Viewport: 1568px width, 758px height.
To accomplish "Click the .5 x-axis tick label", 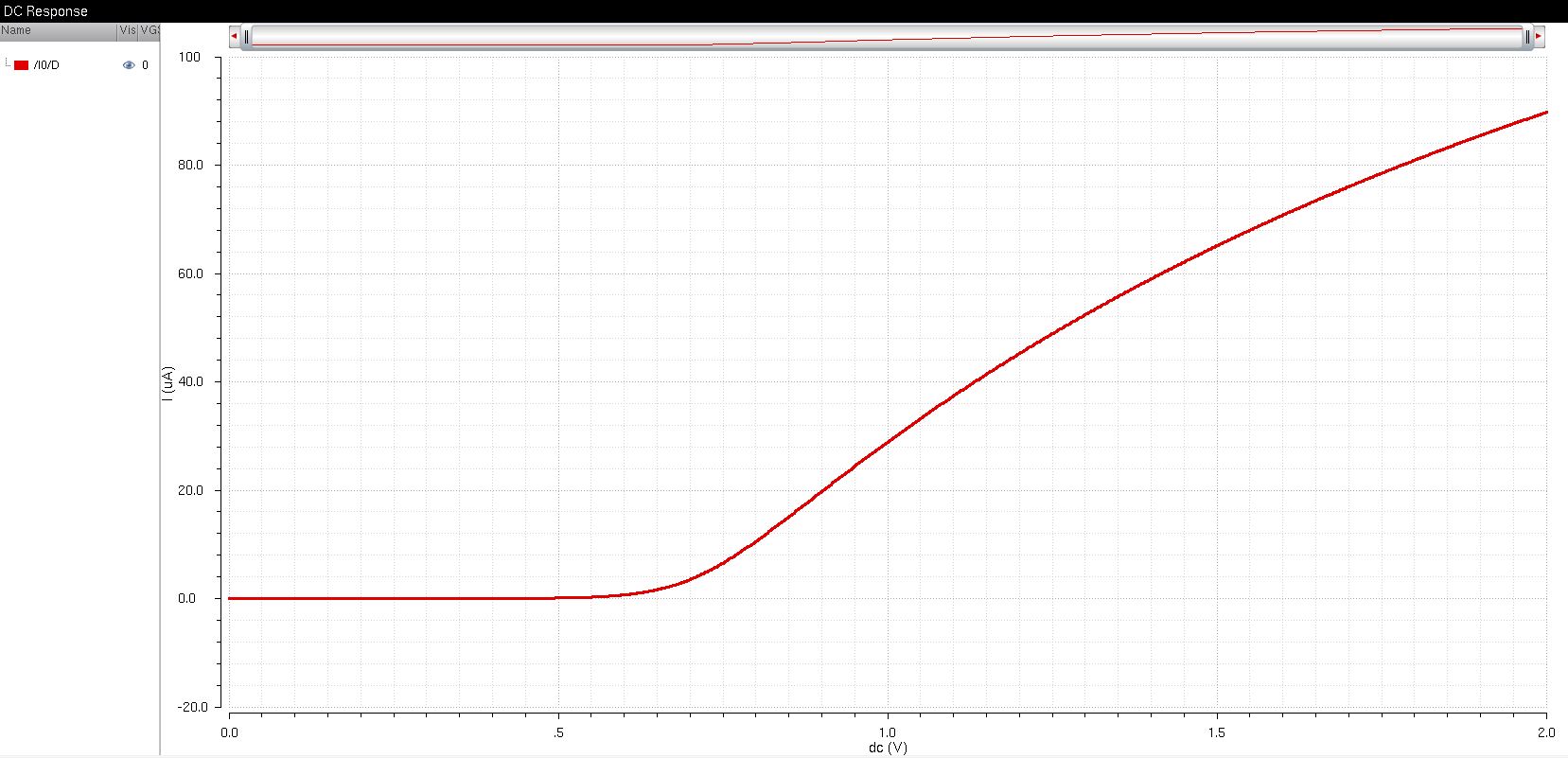I will coord(558,732).
